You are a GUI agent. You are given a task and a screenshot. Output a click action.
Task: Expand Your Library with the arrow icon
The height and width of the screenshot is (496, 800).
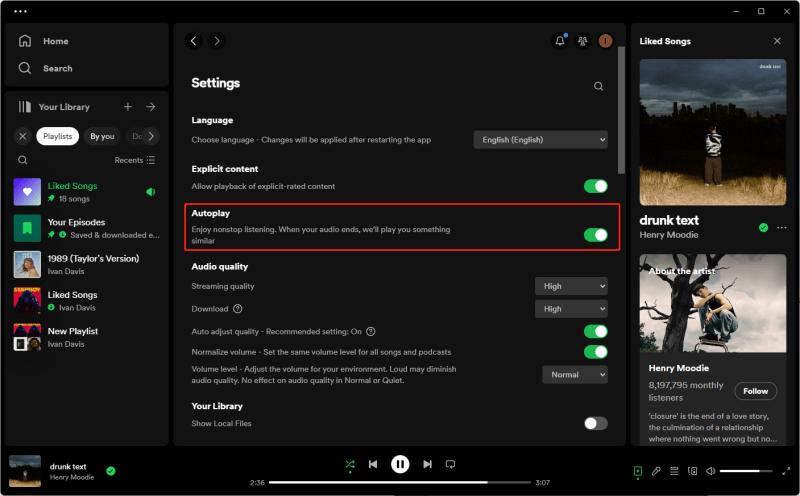[151, 107]
